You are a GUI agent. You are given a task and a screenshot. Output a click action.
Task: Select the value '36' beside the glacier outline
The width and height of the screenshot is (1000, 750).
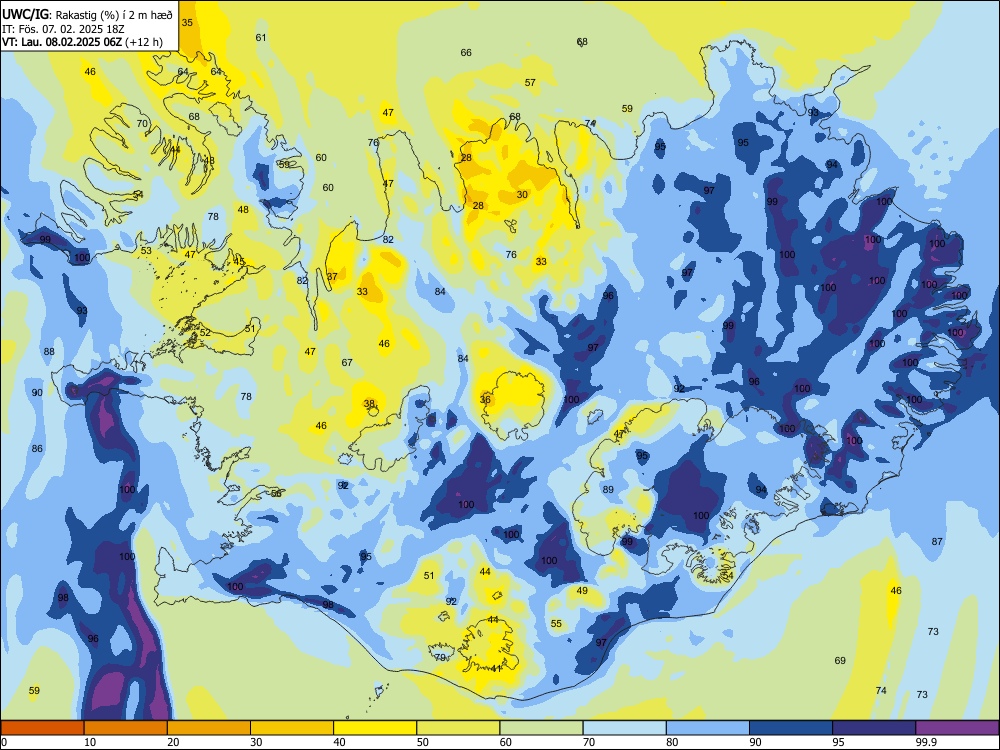(x=485, y=400)
